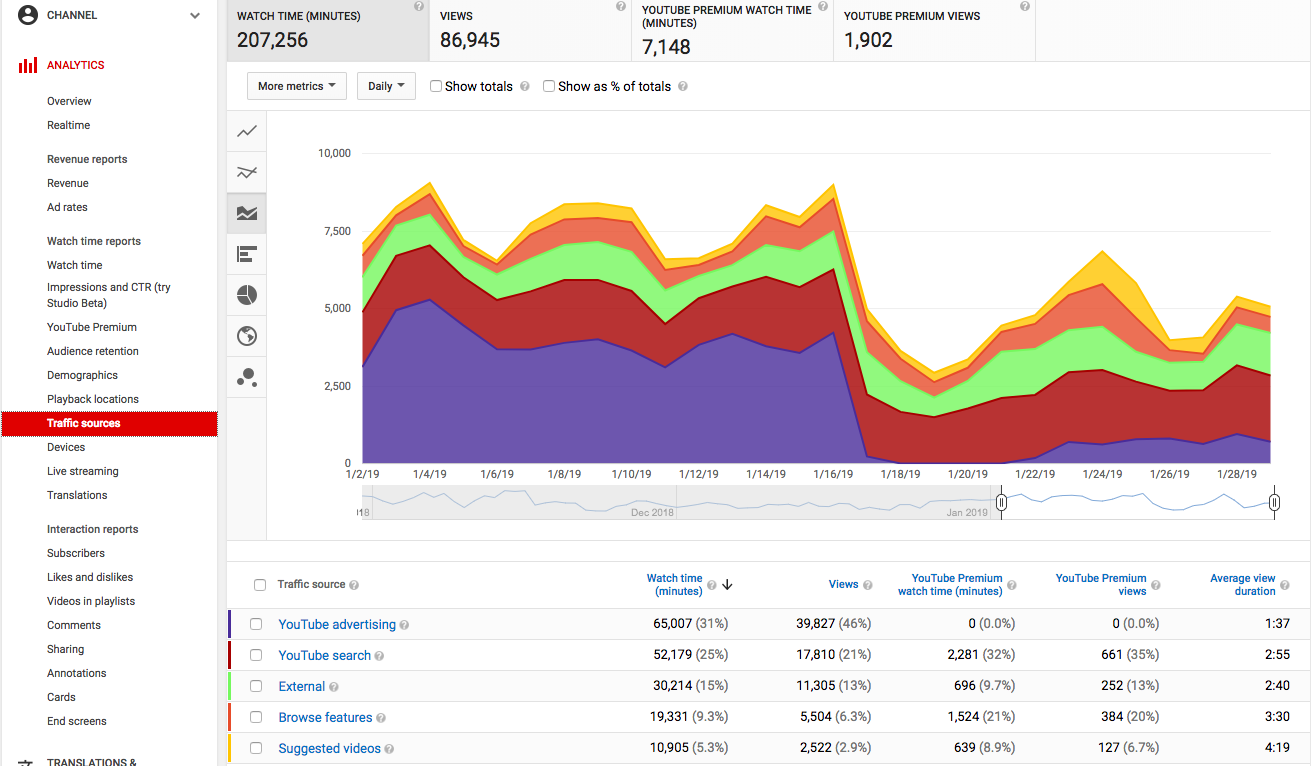This screenshot has width=1311, height=766.
Task: Open the External traffic source link
Action: [302, 687]
